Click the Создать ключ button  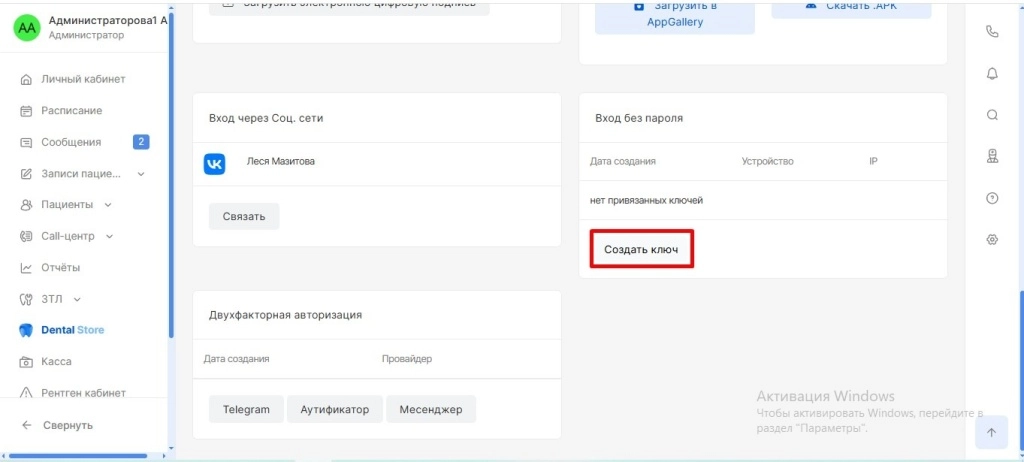coord(641,249)
